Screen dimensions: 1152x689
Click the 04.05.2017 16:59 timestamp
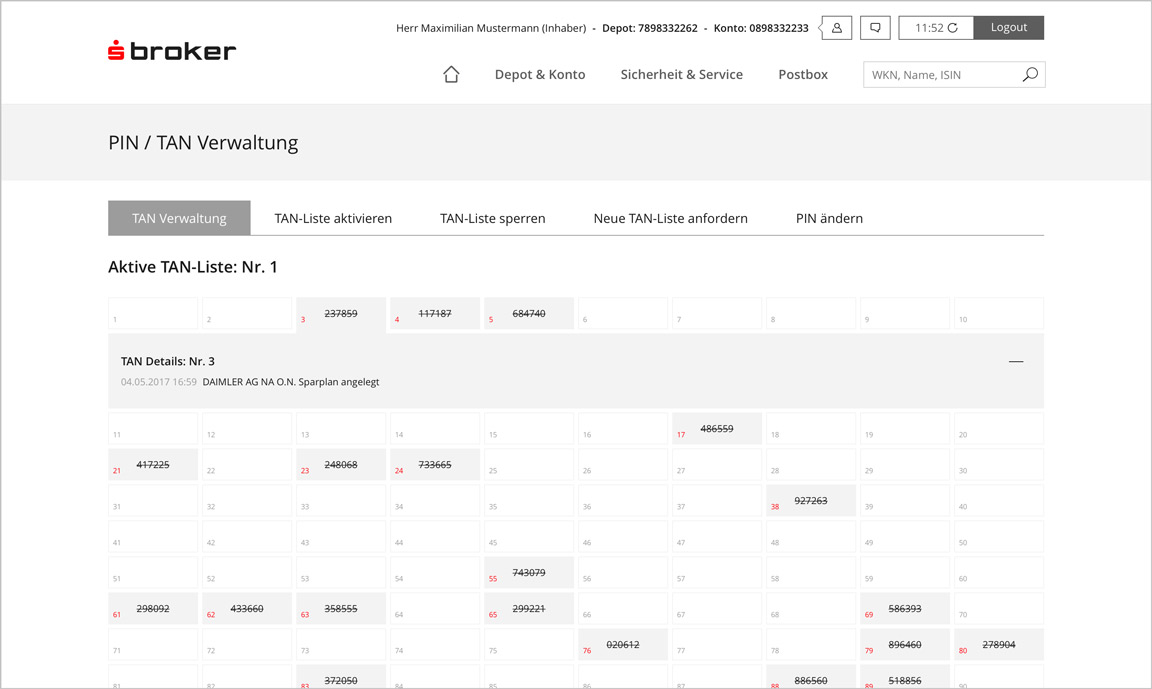(159, 382)
